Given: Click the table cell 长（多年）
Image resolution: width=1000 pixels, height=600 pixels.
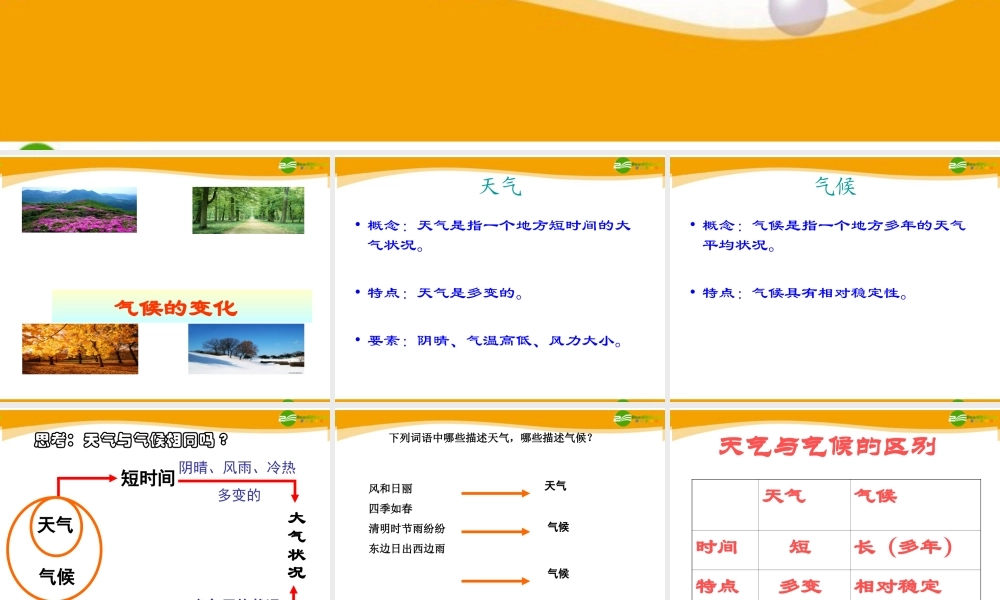Looking at the screenshot, I should pos(904,547).
